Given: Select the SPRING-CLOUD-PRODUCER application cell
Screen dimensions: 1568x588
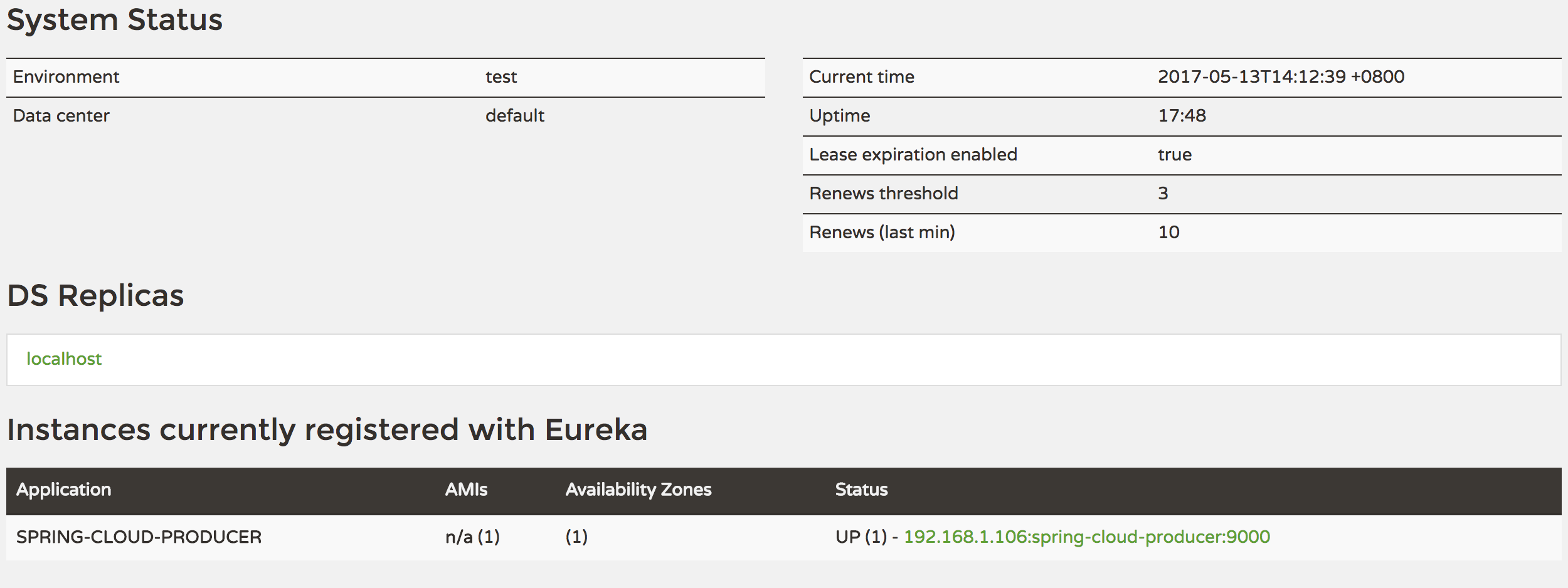Looking at the screenshot, I should (x=139, y=537).
